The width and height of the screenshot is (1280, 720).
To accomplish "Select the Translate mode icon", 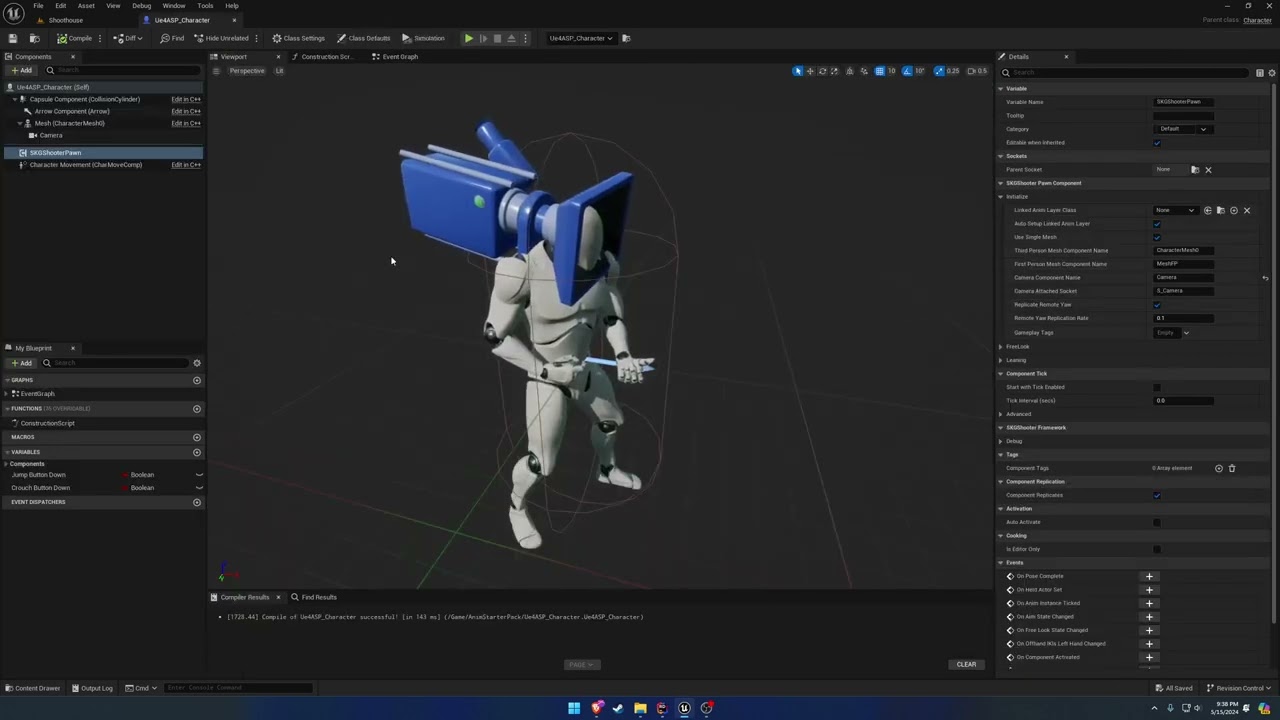I will tap(810, 71).
